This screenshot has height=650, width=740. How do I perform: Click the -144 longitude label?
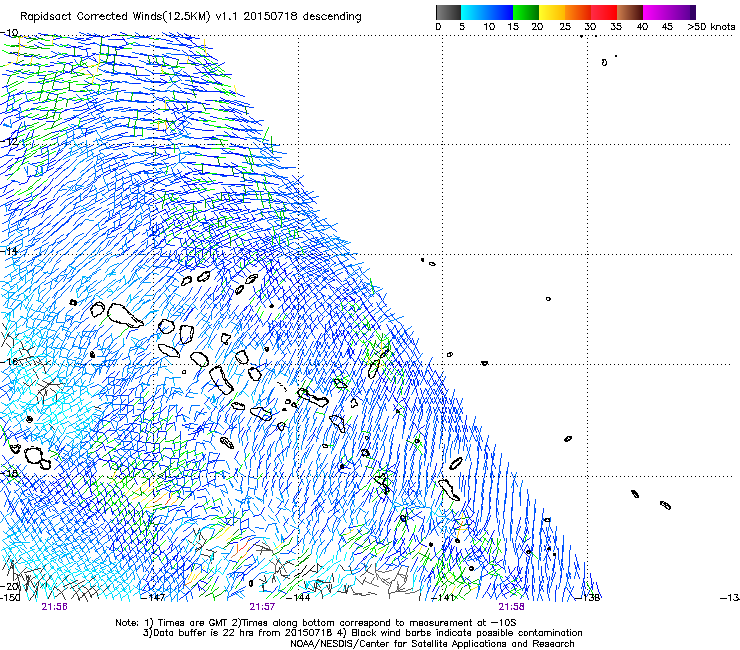[298, 597]
